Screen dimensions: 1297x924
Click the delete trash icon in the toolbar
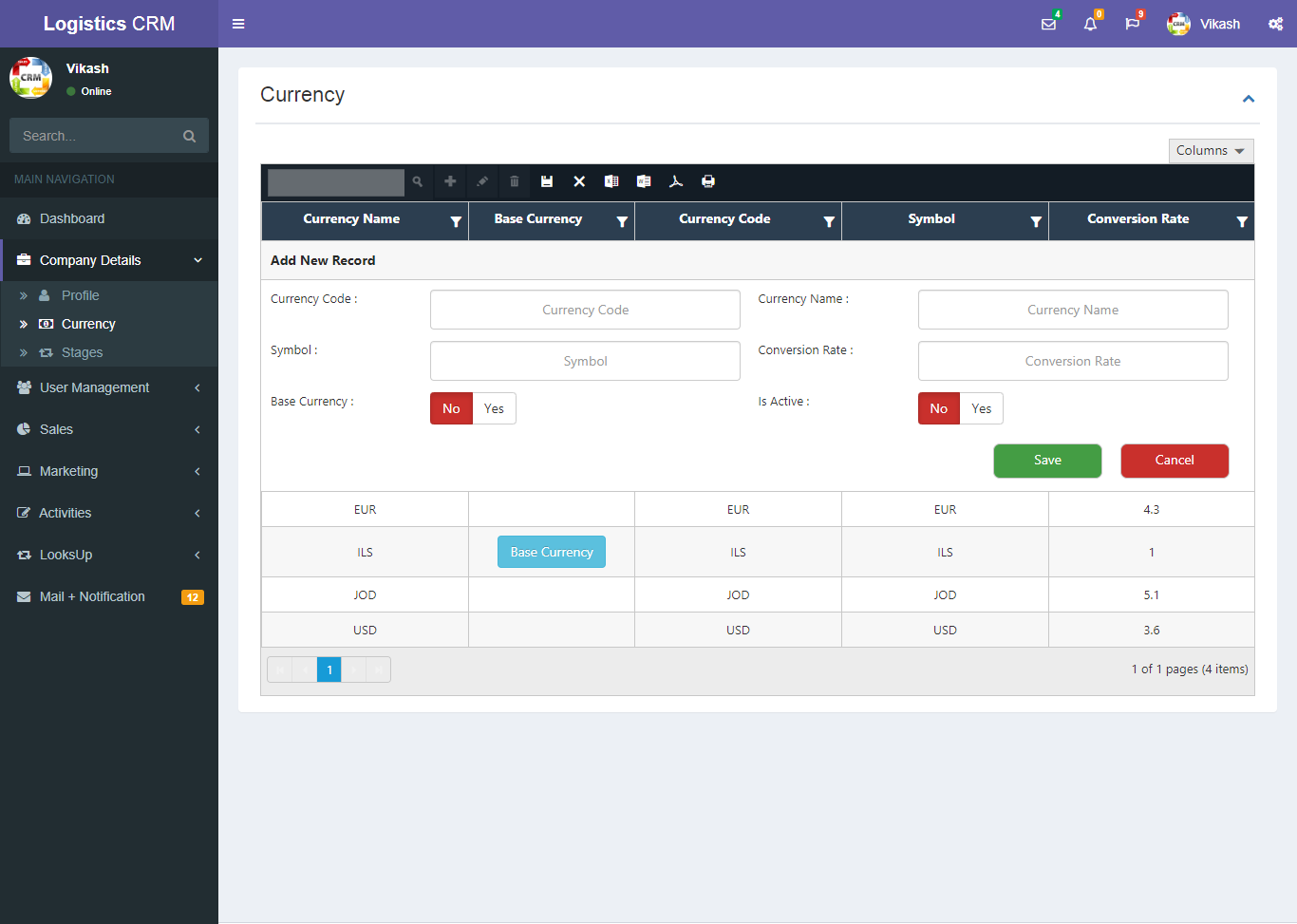(515, 181)
